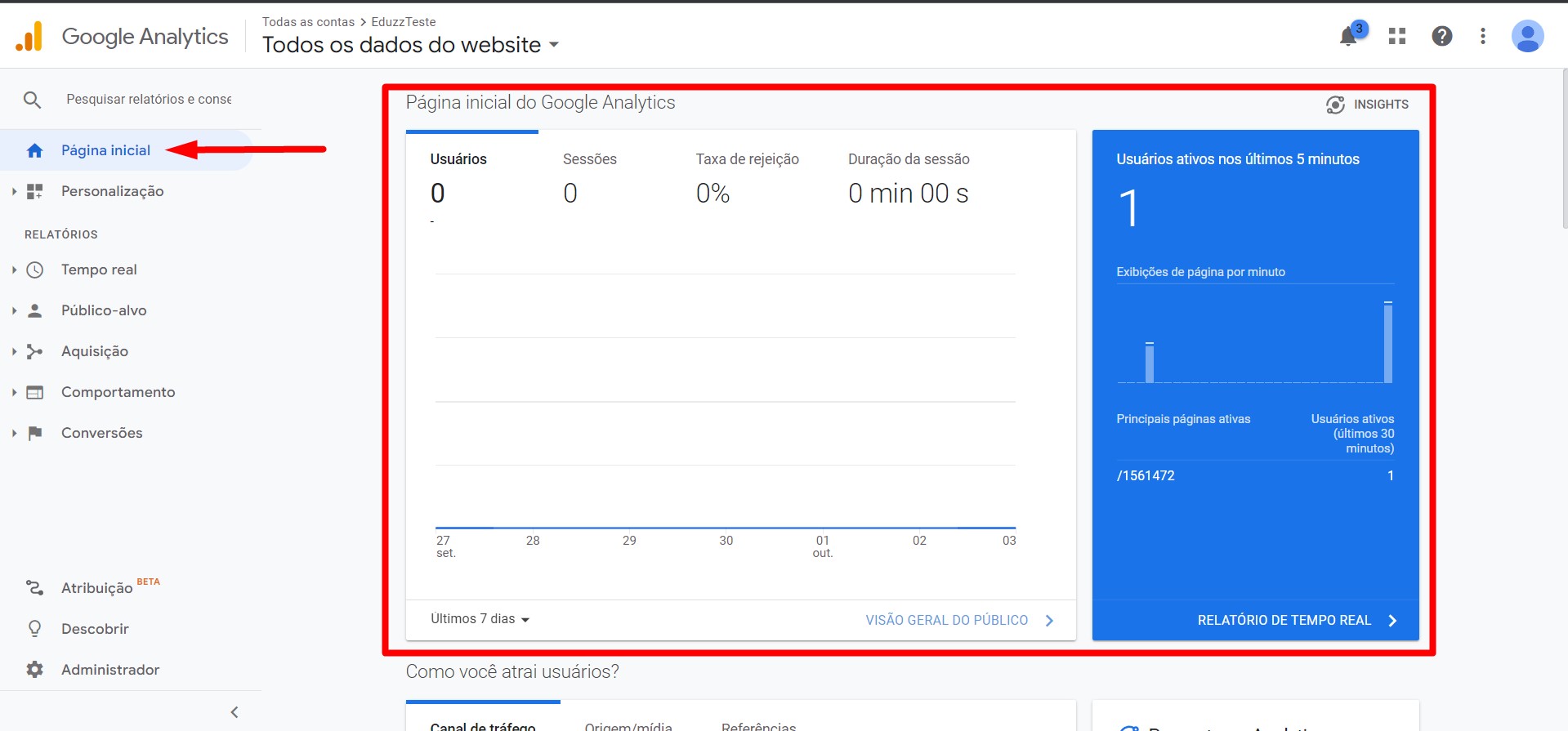Expand the Conversões tree arrow
Viewport: 1568px width, 731px height.
click(14, 433)
